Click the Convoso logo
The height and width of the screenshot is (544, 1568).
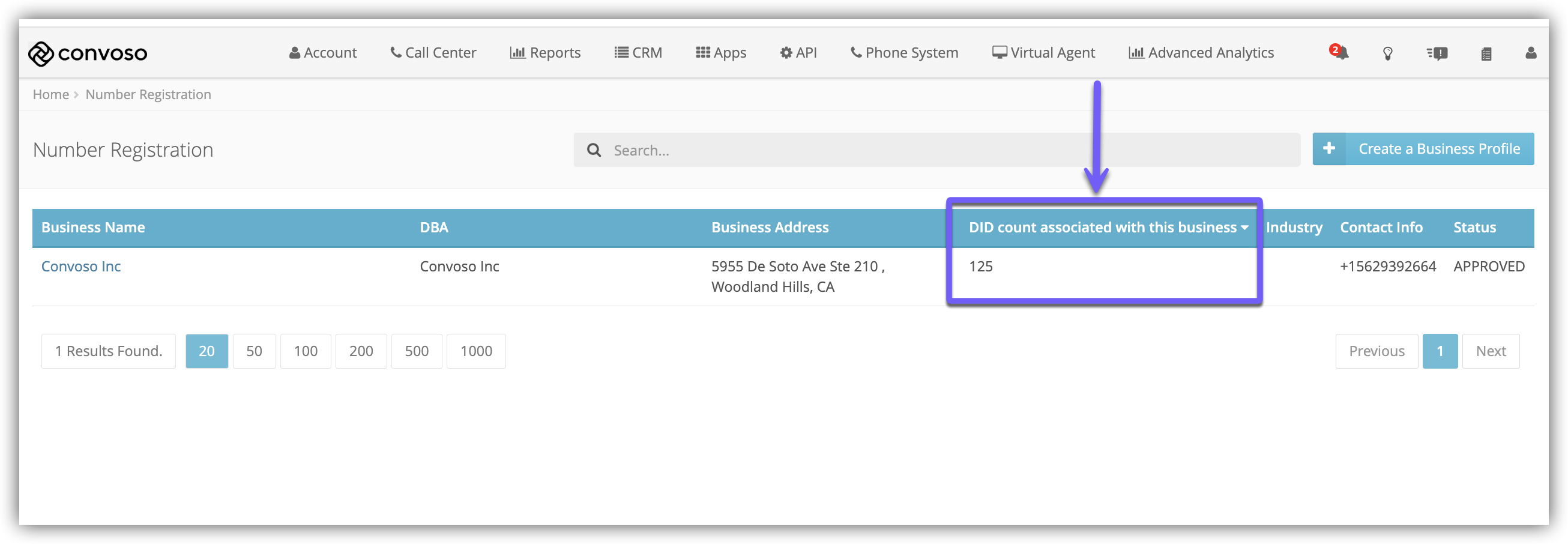88,53
